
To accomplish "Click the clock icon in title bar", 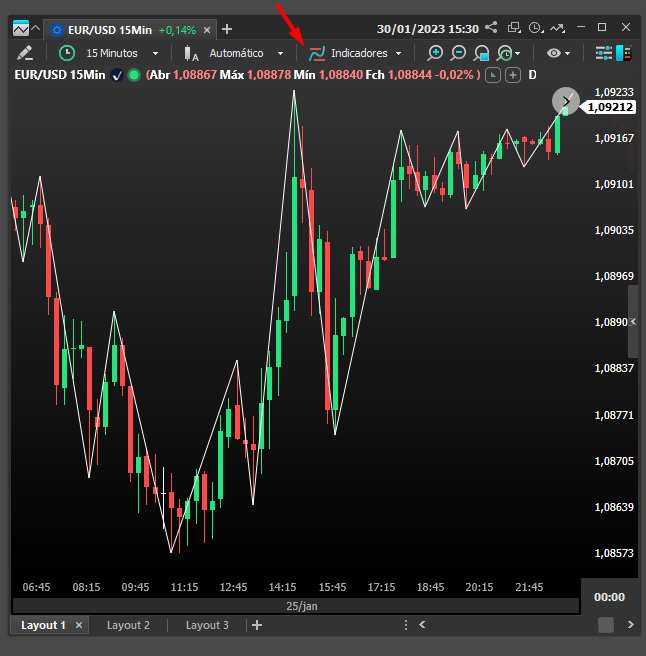I will (x=536, y=27).
